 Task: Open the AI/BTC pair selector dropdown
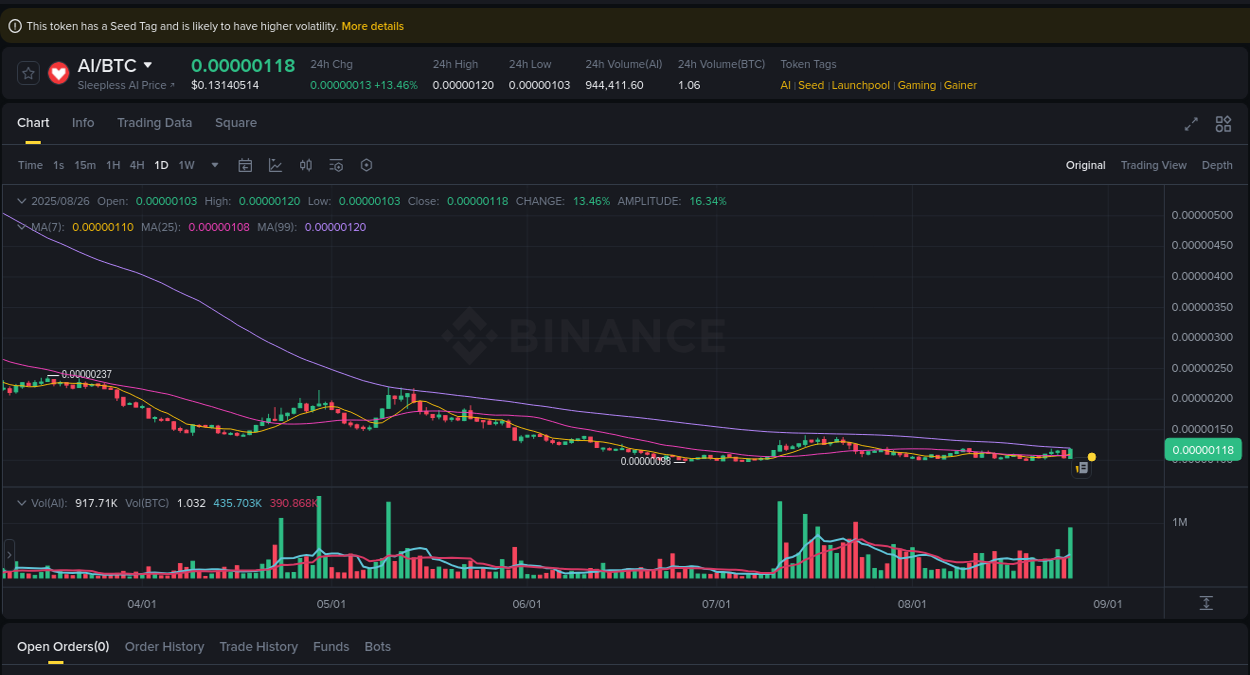pos(148,65)
